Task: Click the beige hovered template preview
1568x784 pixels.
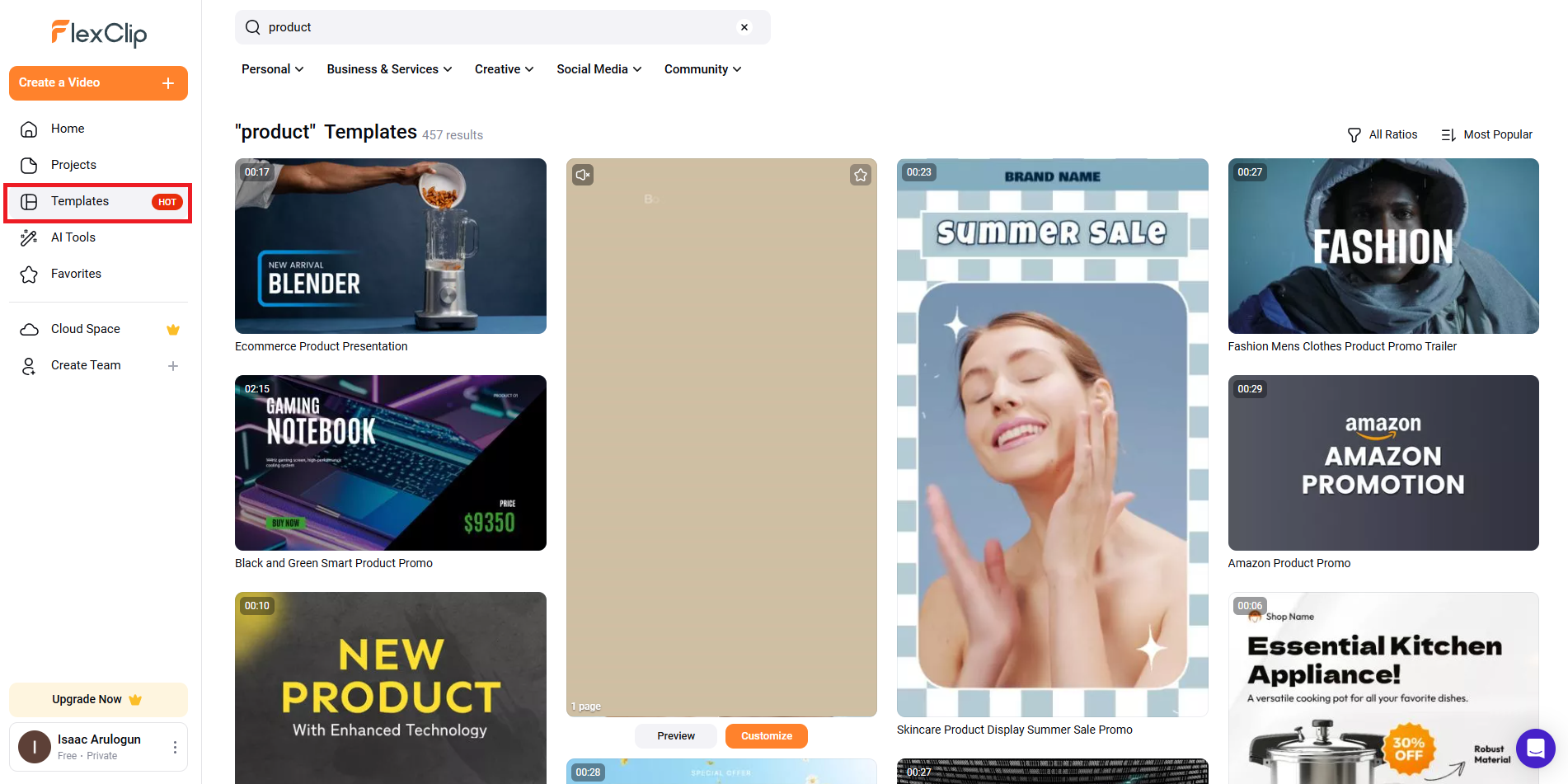Action: [721, 437]
